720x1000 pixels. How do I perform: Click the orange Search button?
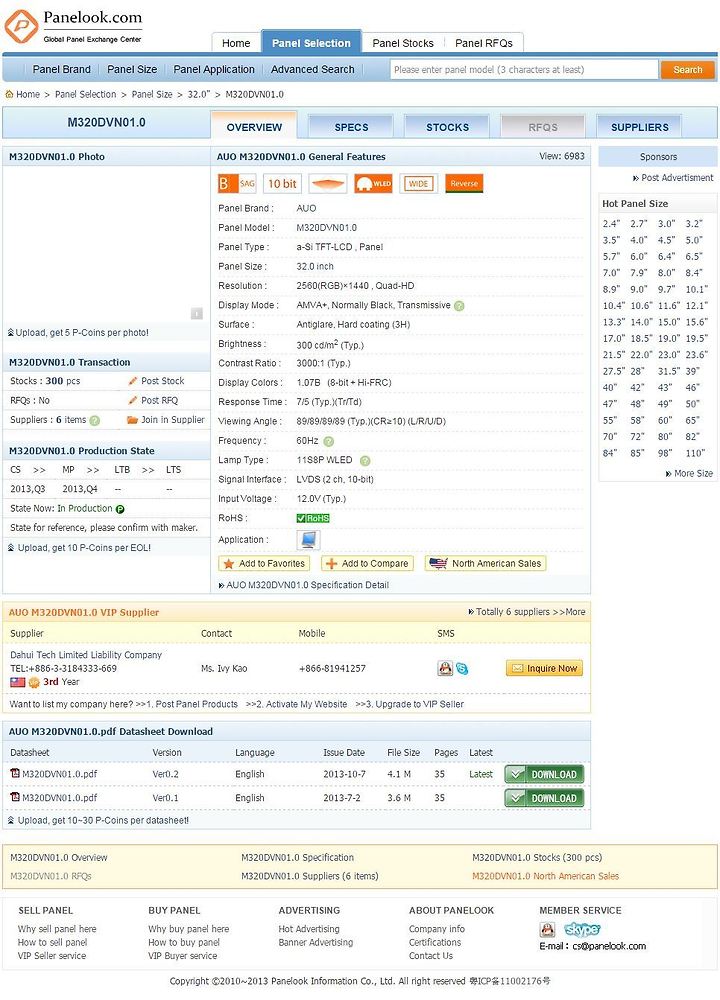[x=687, y=70]
